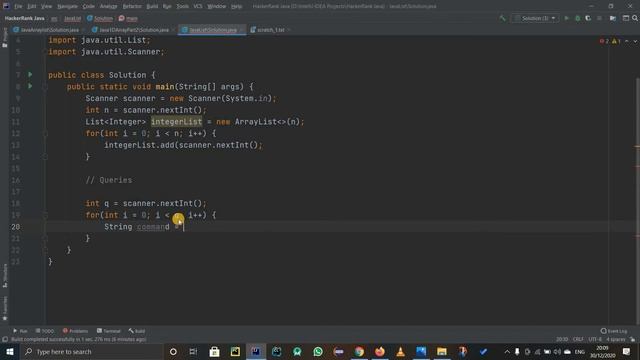Open the Navigate menu
The height and width of the screenshot is (360, 640).
[67, 6]
